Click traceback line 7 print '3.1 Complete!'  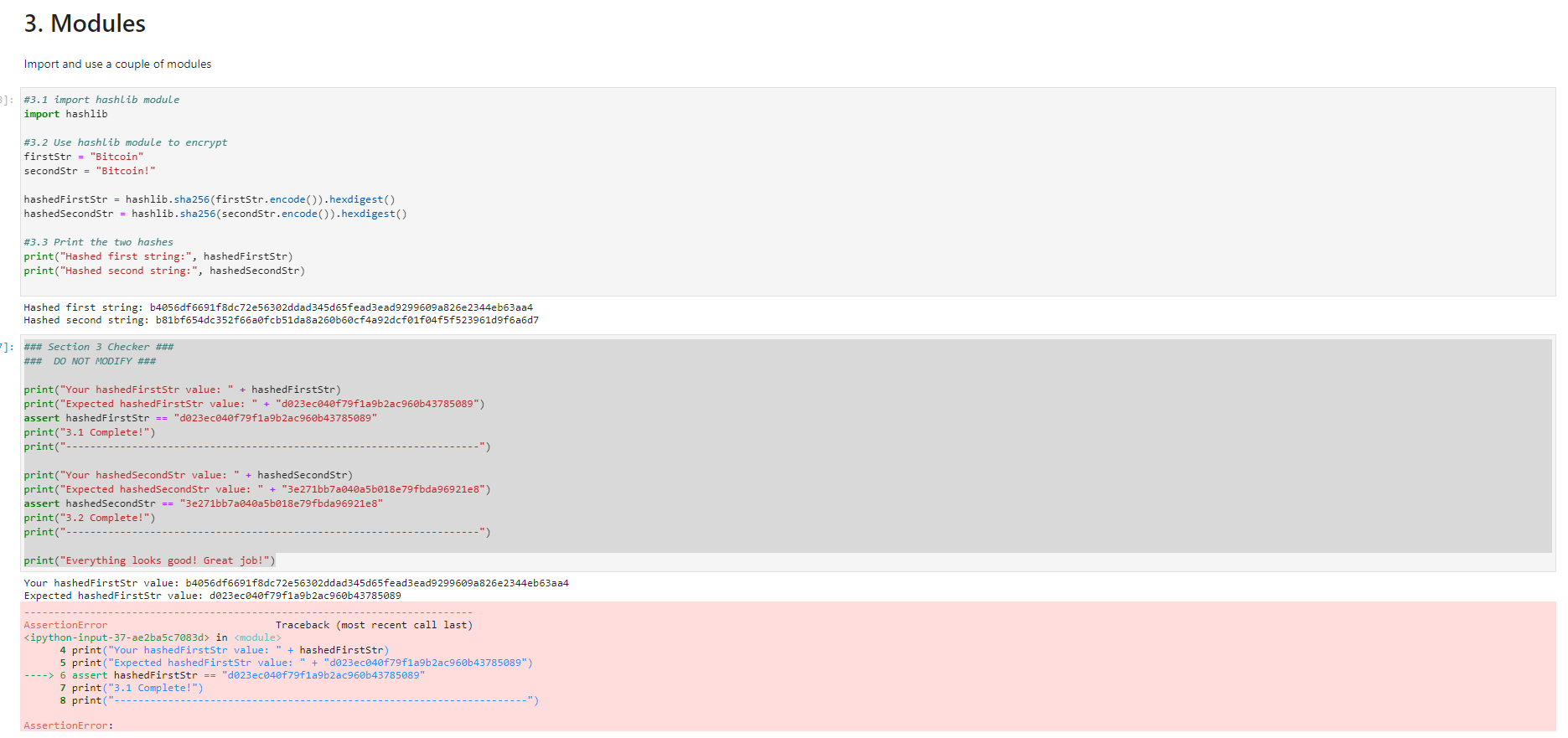(132, 688)
